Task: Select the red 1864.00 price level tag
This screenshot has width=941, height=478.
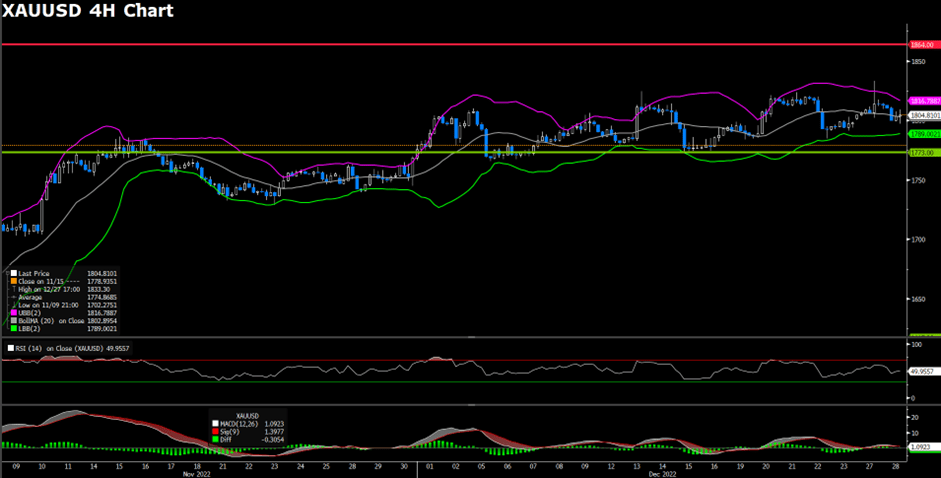Action: coord(923,45)
